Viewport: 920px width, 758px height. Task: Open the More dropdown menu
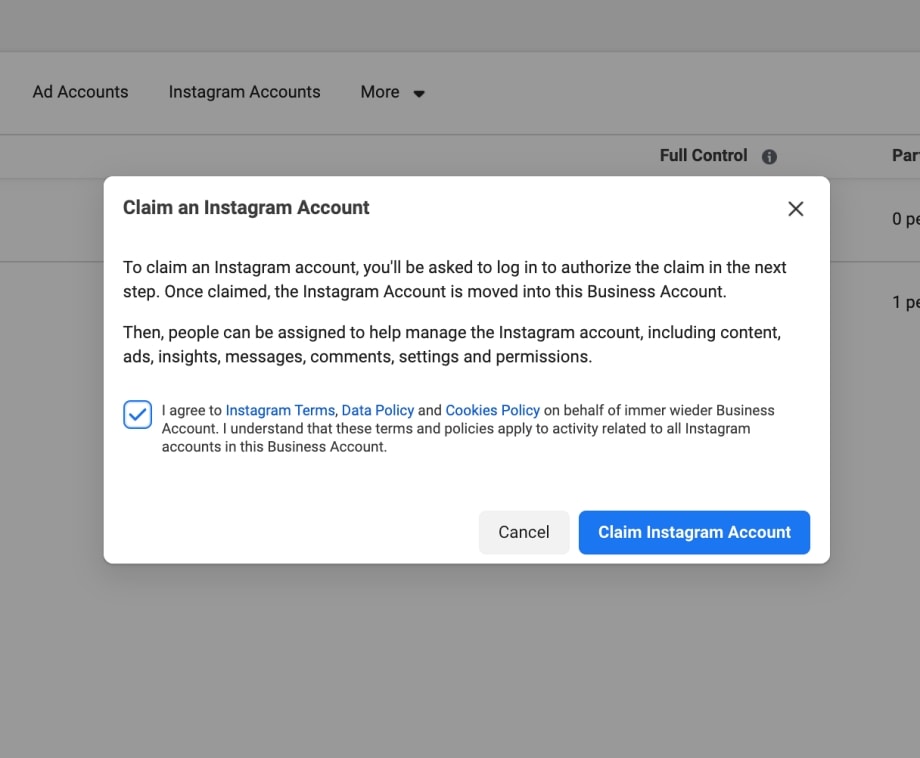click(392, 92)
